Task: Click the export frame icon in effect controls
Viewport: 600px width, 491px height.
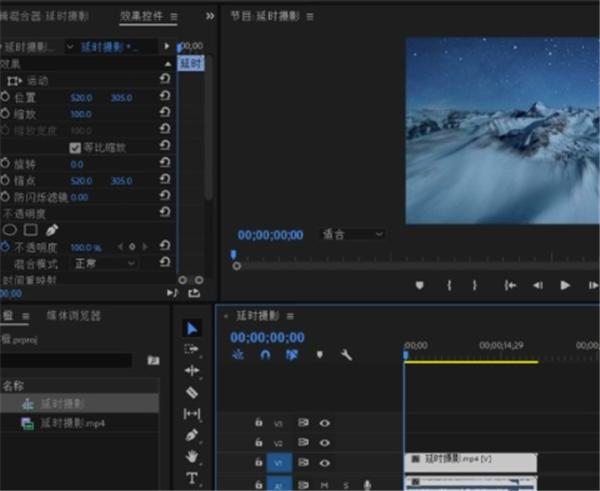Action: [x=194, y=293]
